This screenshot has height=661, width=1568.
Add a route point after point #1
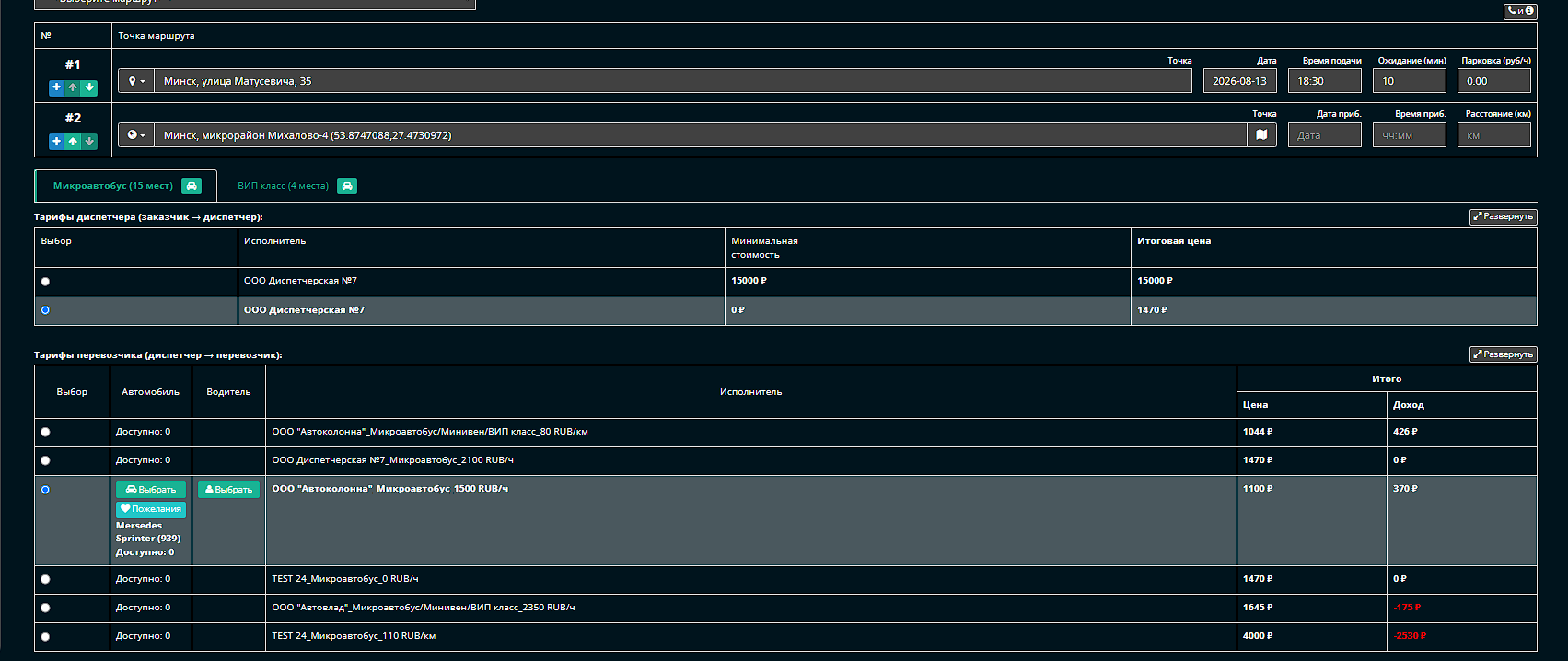[56, 88]
